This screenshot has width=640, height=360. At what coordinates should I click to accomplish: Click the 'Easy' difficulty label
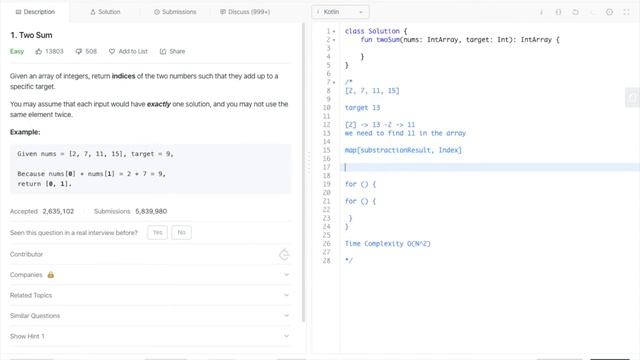(17, 51)
